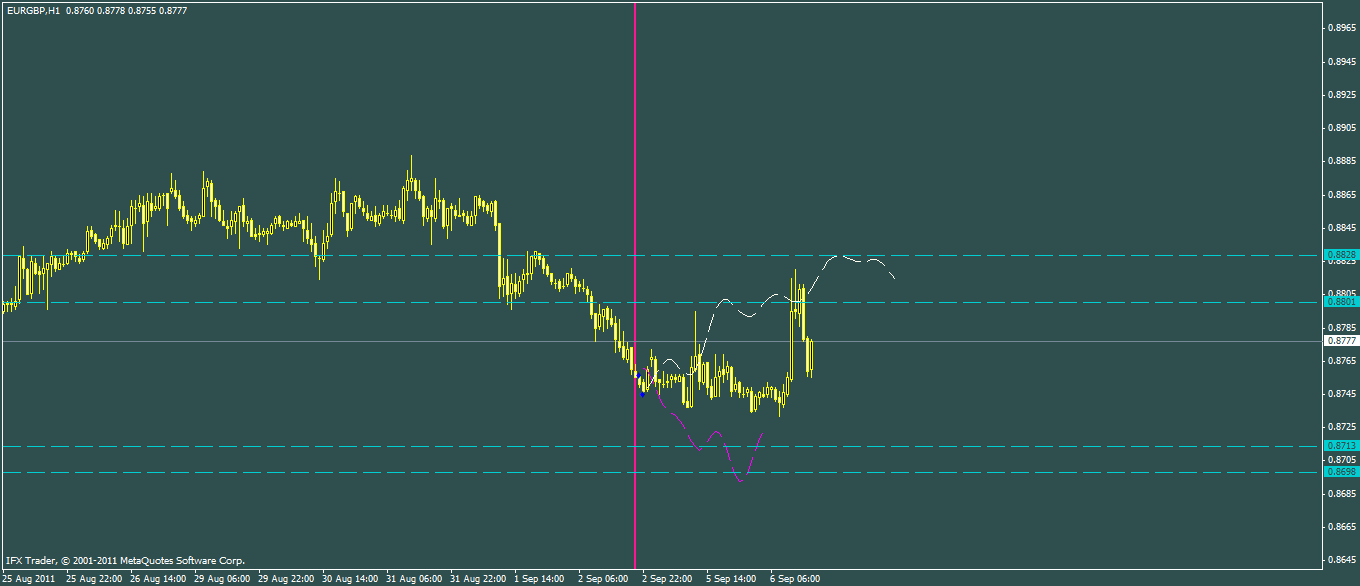The image size is (1360, 586).
Task: Select the rightmost yellow candlestick
Action: click(810, 357)
